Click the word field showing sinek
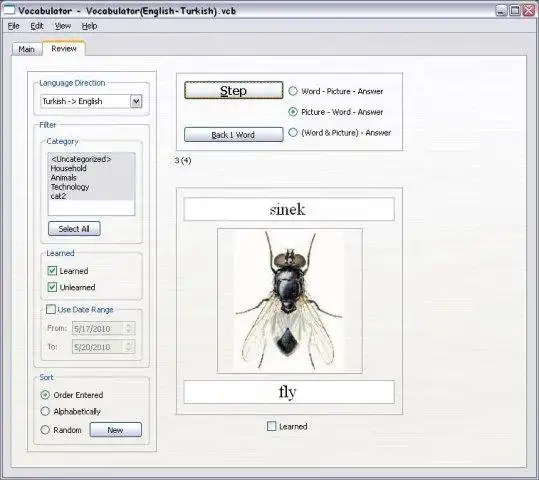This screenshot has width=539, height=480. [289, 209]
